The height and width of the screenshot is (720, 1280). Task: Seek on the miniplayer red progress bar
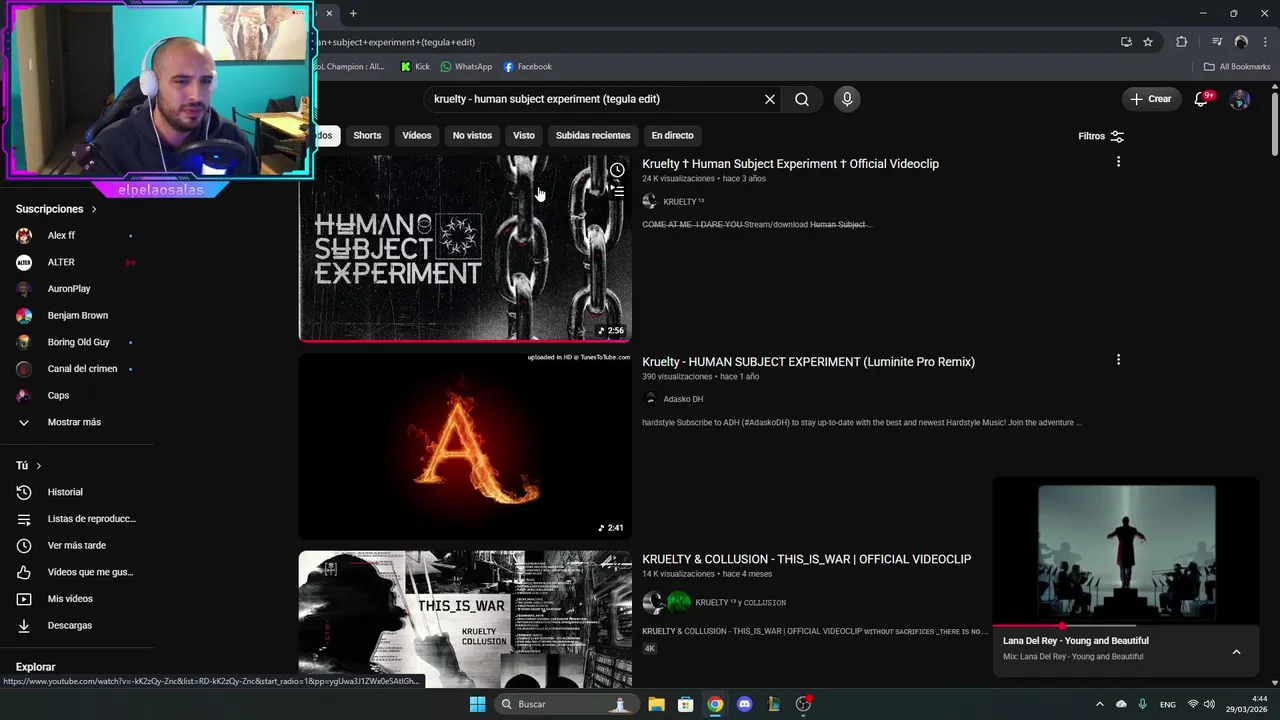pos(1126,626)
